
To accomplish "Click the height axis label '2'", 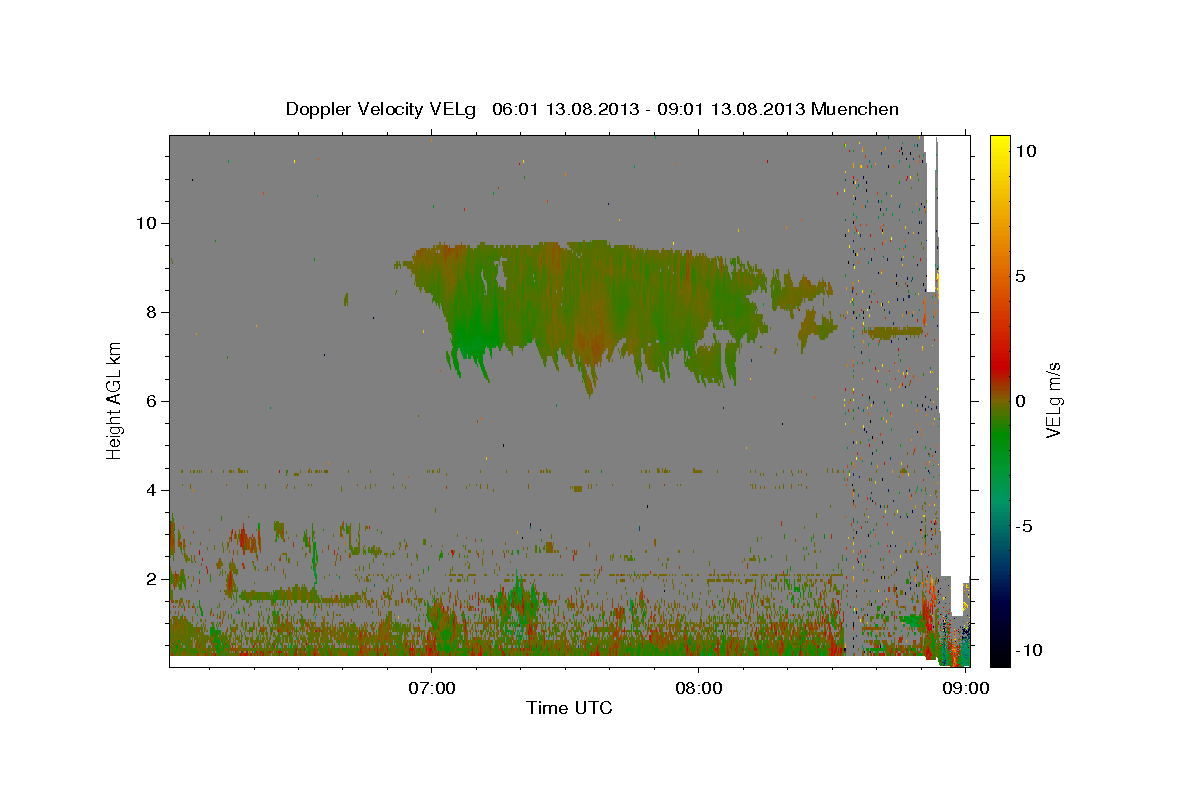I will pyautogui.click(x=153, y=579).
